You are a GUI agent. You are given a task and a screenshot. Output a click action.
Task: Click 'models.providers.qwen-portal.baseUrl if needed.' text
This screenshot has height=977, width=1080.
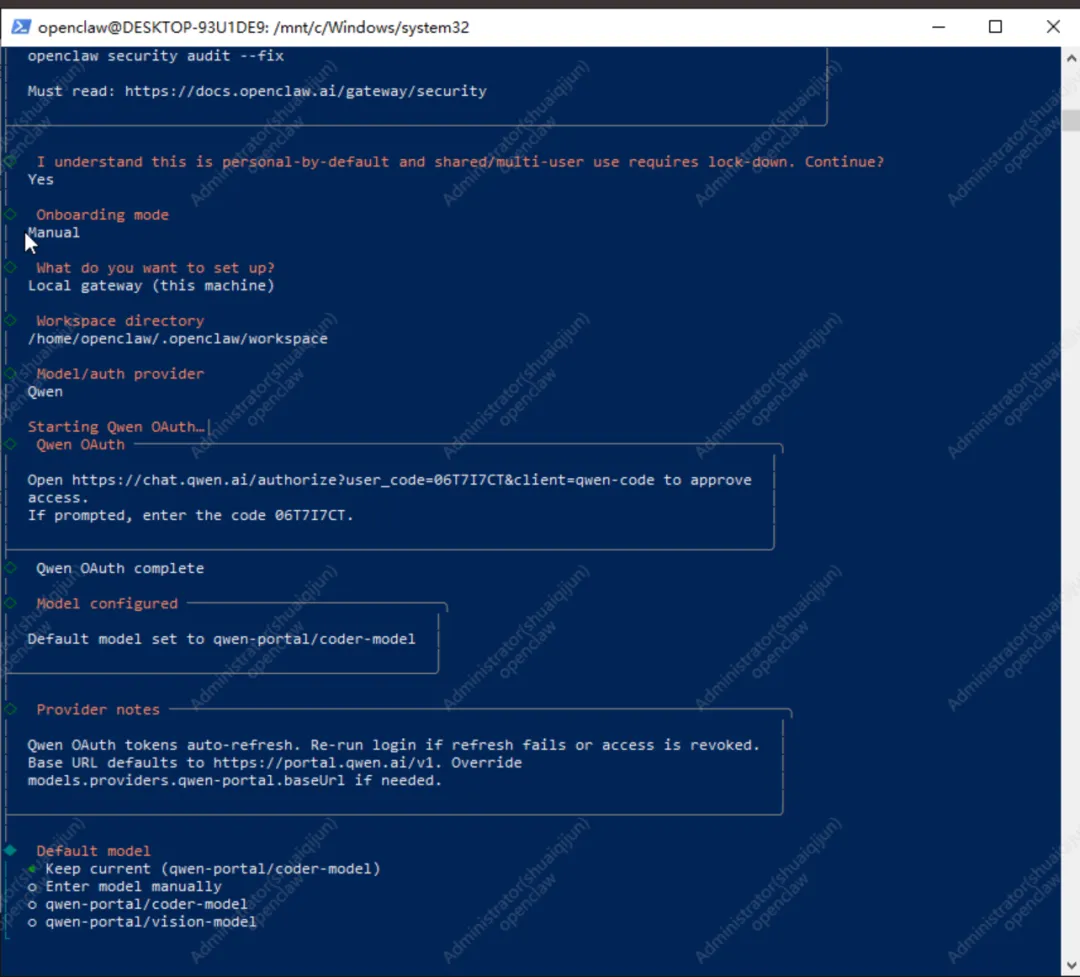pyautogui.click(x=234, y=781)
